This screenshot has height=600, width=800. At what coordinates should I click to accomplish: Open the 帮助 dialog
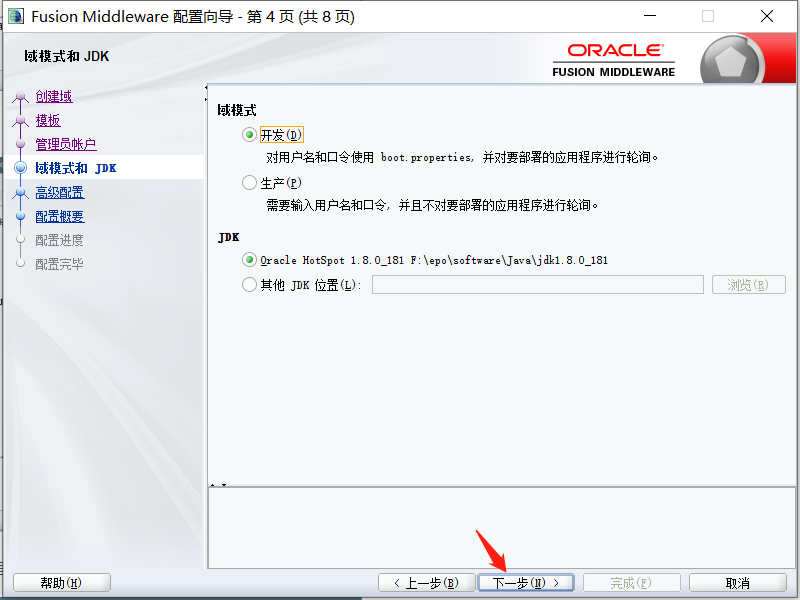tap(61, 581)
